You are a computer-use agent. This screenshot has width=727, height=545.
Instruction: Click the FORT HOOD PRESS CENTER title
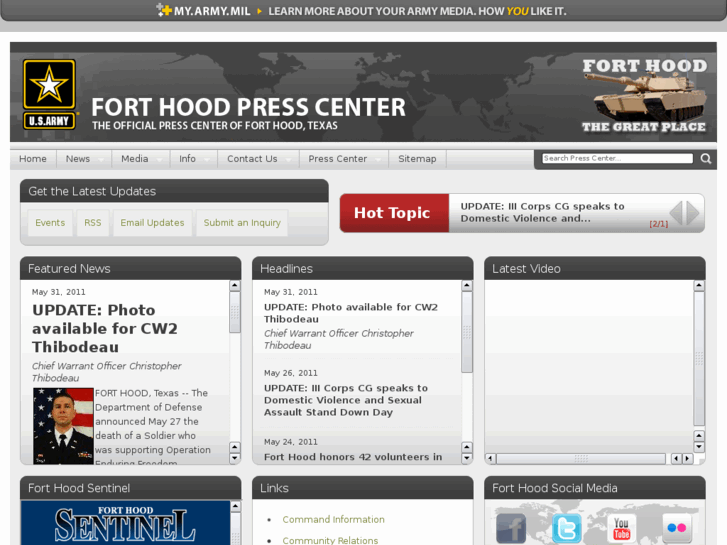pyautogui.click(x=248, y=107)
